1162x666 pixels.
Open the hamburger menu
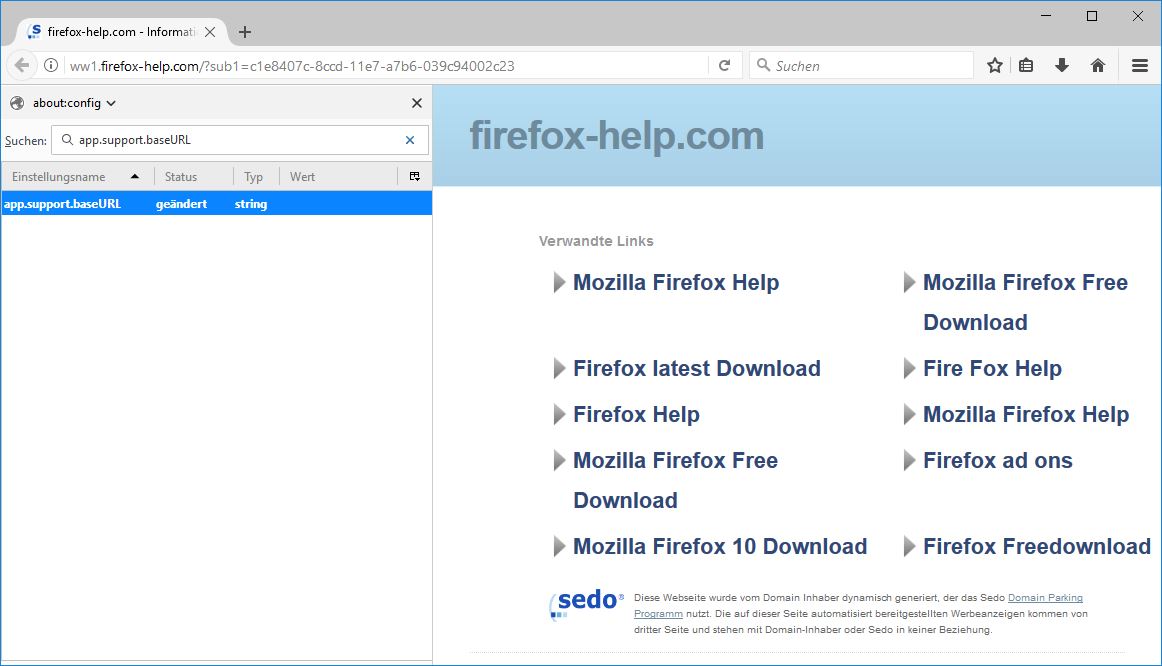(1140, 65)
